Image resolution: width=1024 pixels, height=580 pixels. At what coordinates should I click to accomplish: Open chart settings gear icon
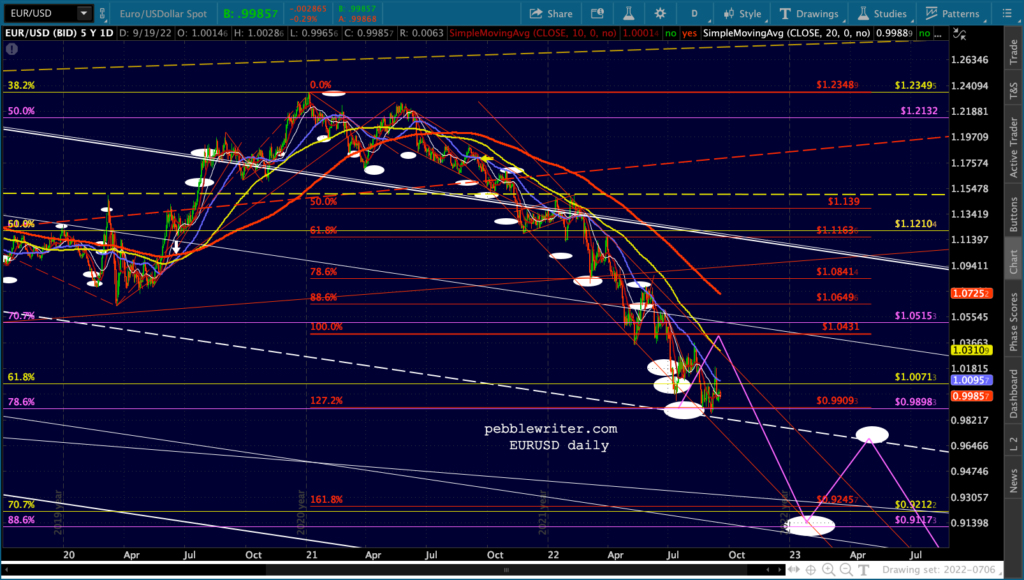(x=660, y=13)
